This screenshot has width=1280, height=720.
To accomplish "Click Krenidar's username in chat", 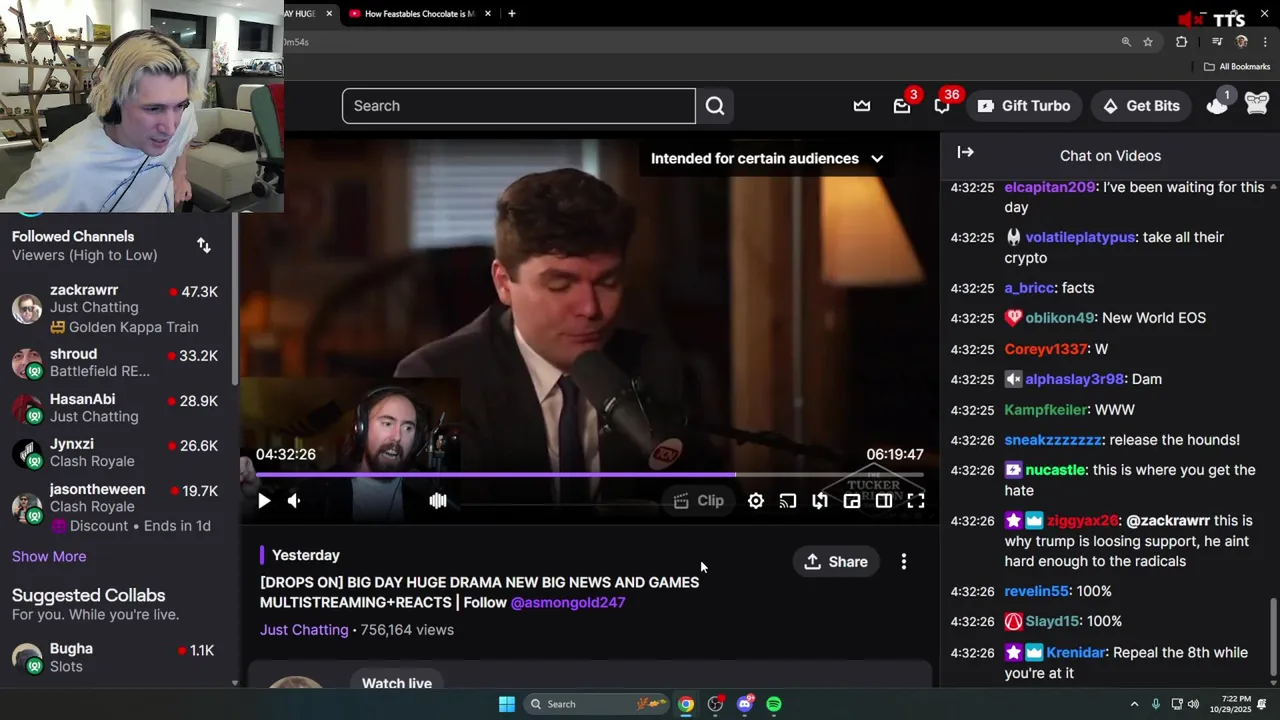I will tap(1075, 652).
